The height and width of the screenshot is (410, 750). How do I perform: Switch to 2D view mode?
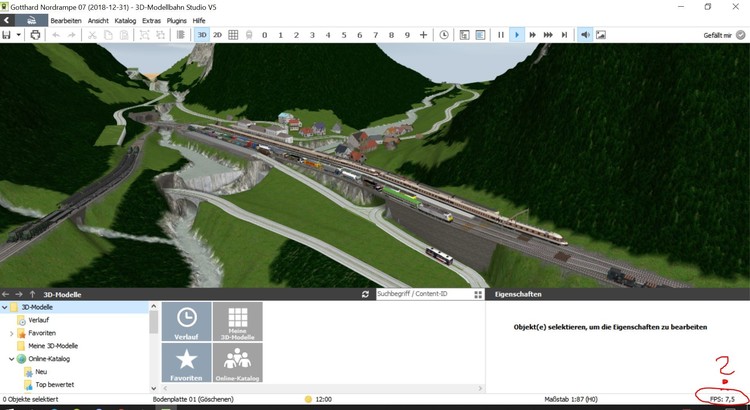pos(217,35)
